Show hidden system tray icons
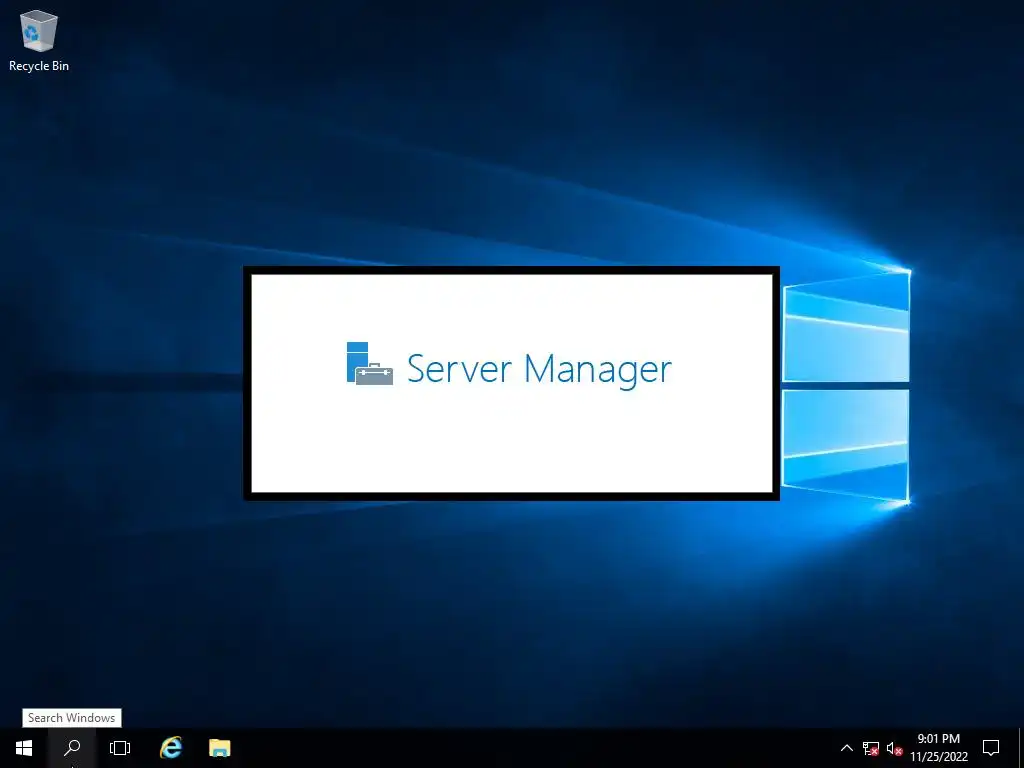The image size is (1024, 768). (846, 748)
